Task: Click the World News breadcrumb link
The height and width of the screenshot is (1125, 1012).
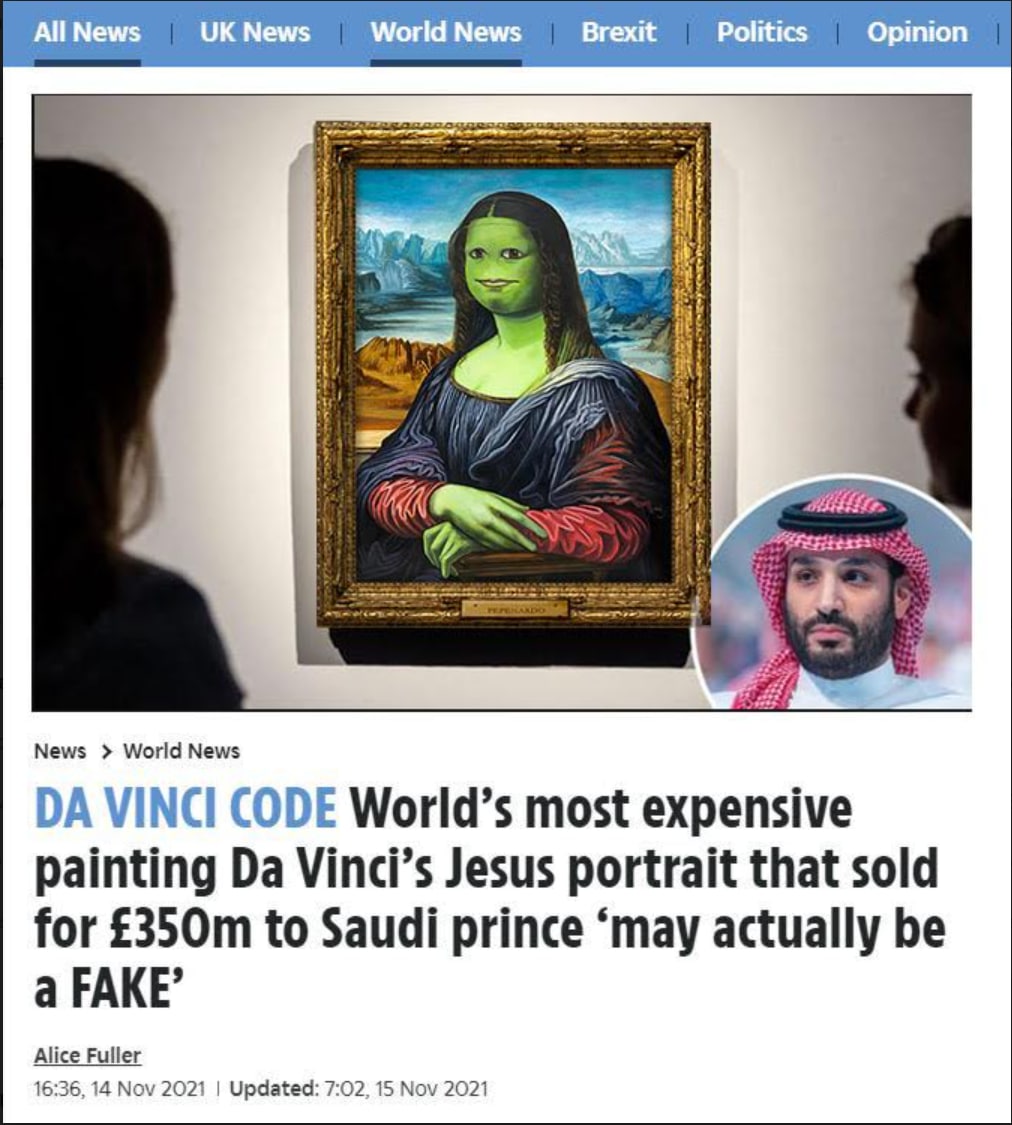Action: click(x=181, y=751)
